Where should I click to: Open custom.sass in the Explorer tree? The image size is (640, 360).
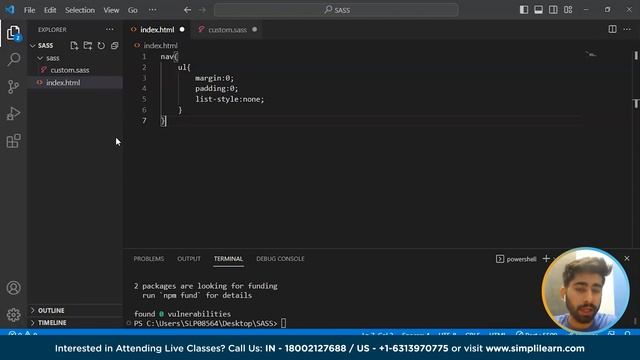[x=70, y=70]
